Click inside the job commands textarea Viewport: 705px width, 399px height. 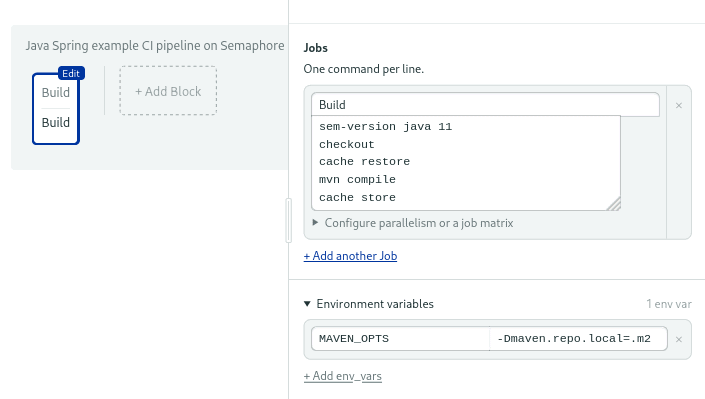tap(466, 163)
